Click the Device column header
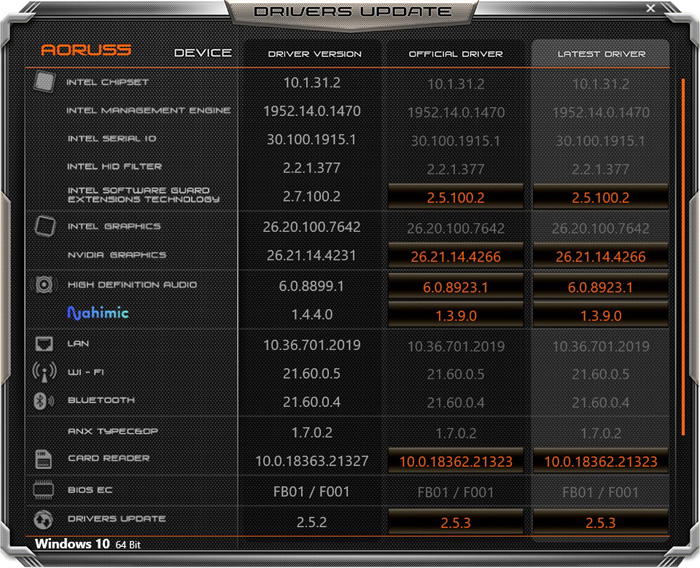The height and width of the screenshot is (568, 700). click(x=203, y=53)
